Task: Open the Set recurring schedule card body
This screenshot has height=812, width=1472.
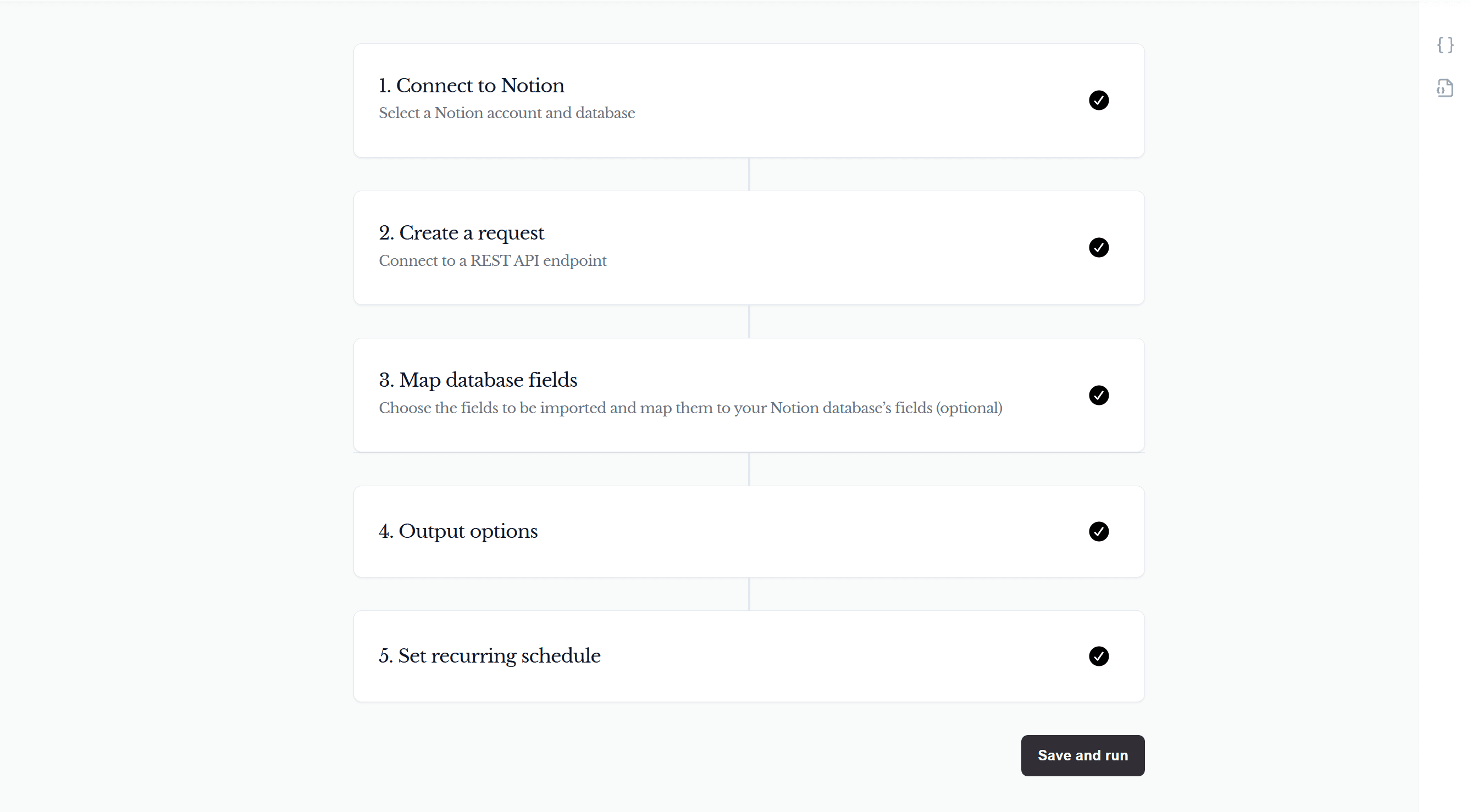Action: tap(749, 656)
